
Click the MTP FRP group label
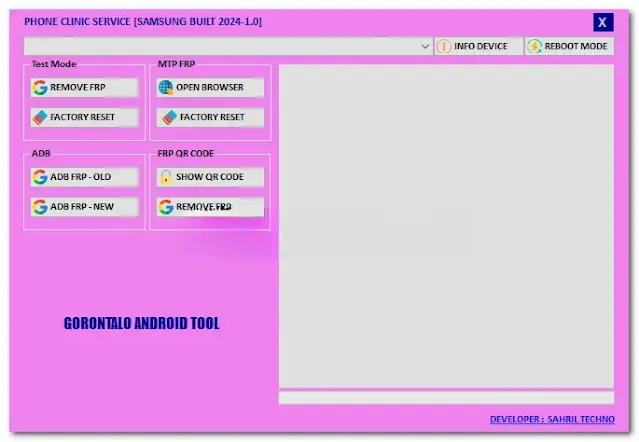point(176,64)
